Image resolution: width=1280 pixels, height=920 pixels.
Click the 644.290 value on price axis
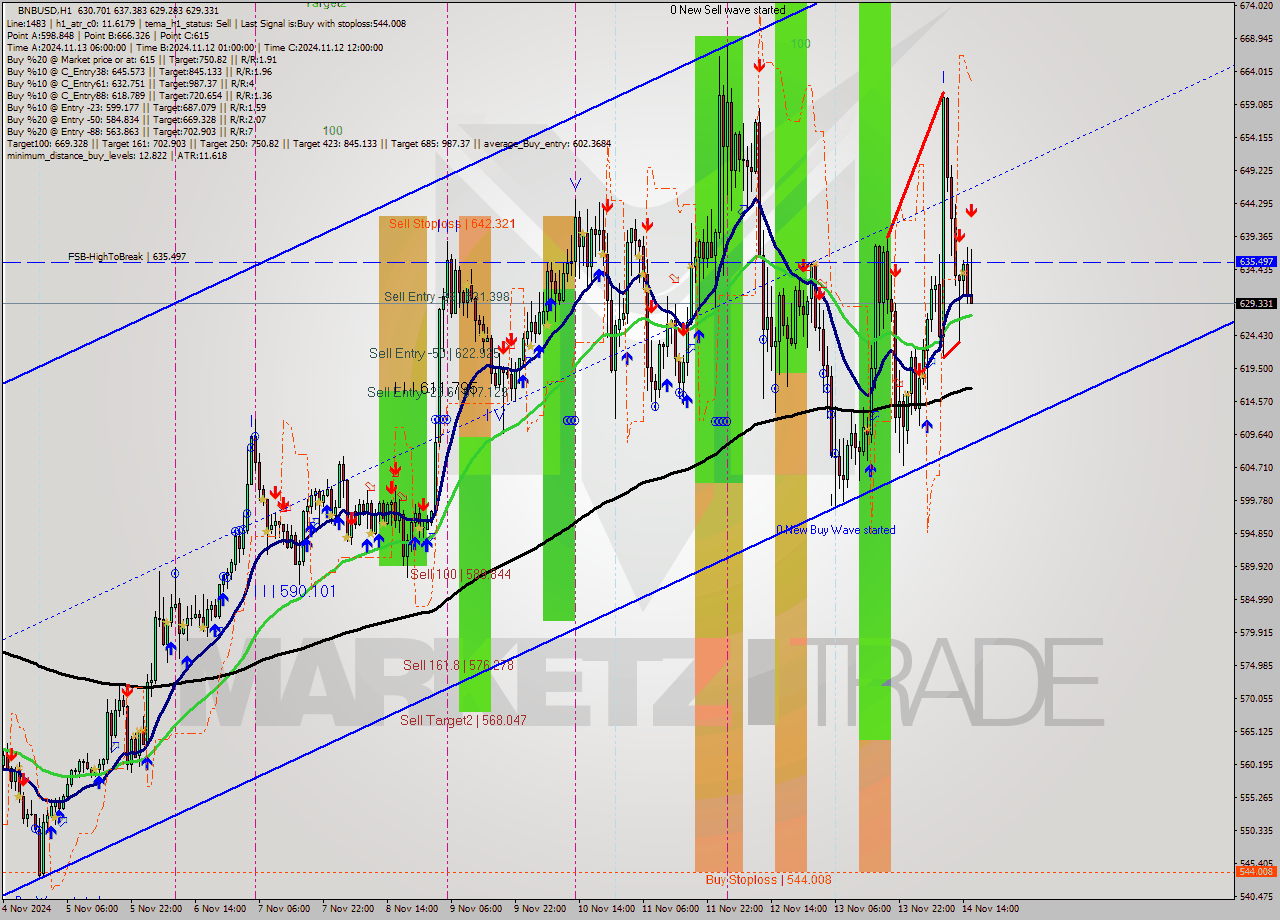1255,203
